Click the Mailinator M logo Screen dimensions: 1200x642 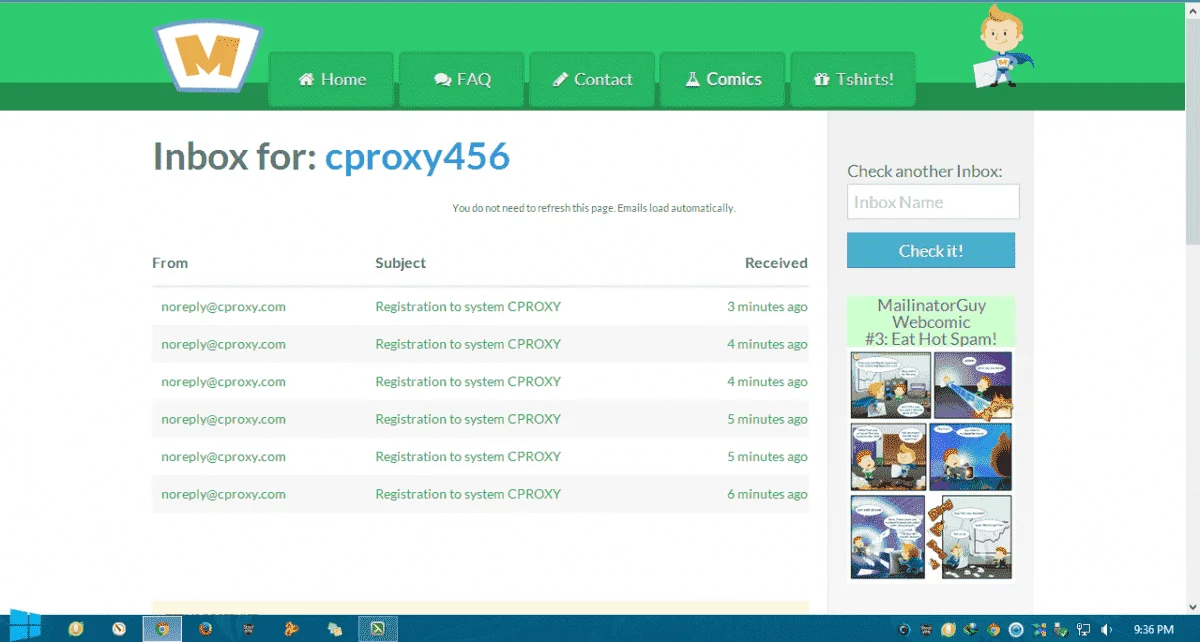208,57
